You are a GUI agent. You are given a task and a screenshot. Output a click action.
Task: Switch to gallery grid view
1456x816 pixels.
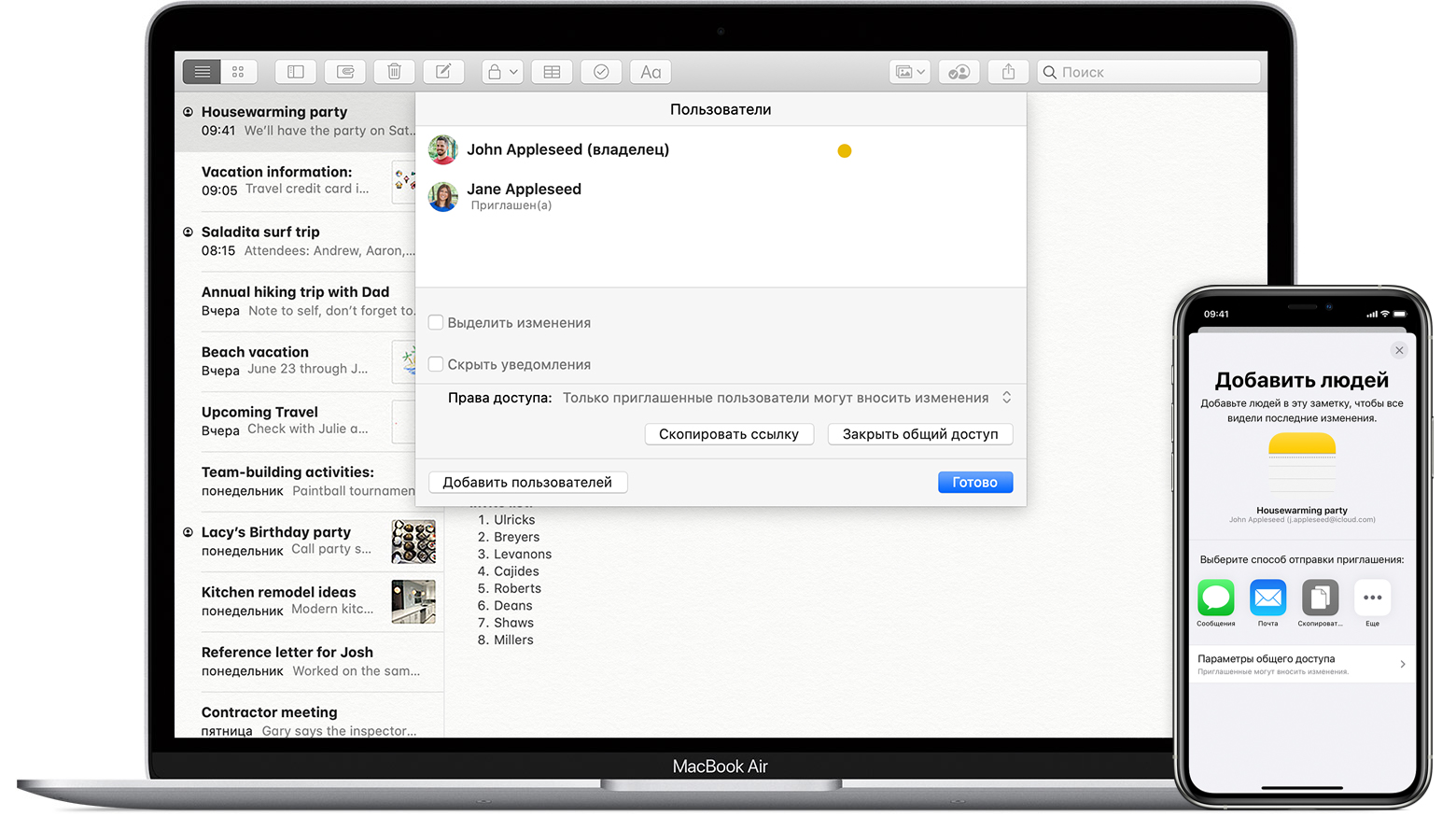[239, 72]
